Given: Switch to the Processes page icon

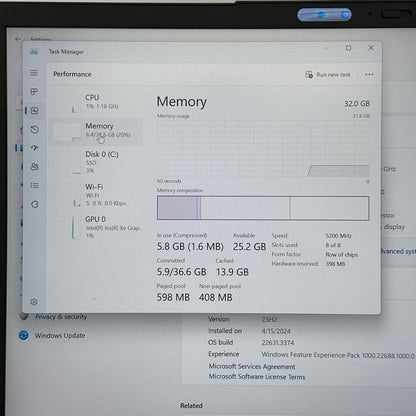Looking at the screenshot, I should (x=34, y=91).
